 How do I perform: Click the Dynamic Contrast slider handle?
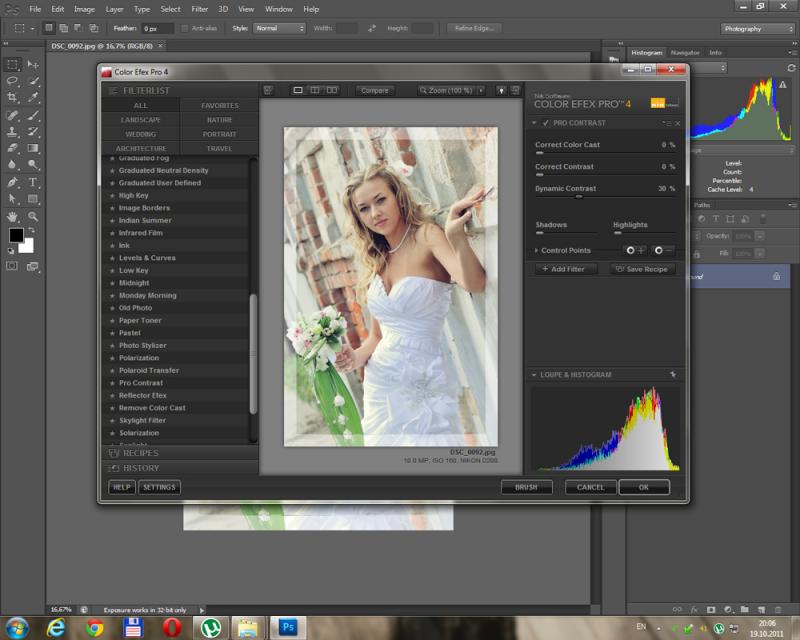point(579,196)
